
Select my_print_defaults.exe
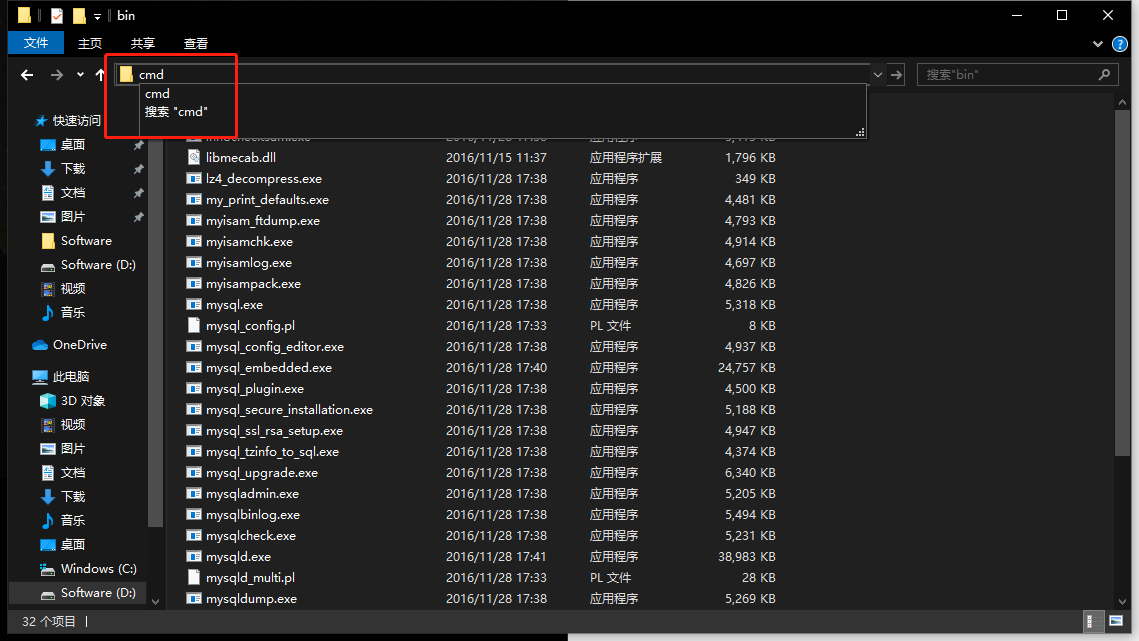coord(267,199)
